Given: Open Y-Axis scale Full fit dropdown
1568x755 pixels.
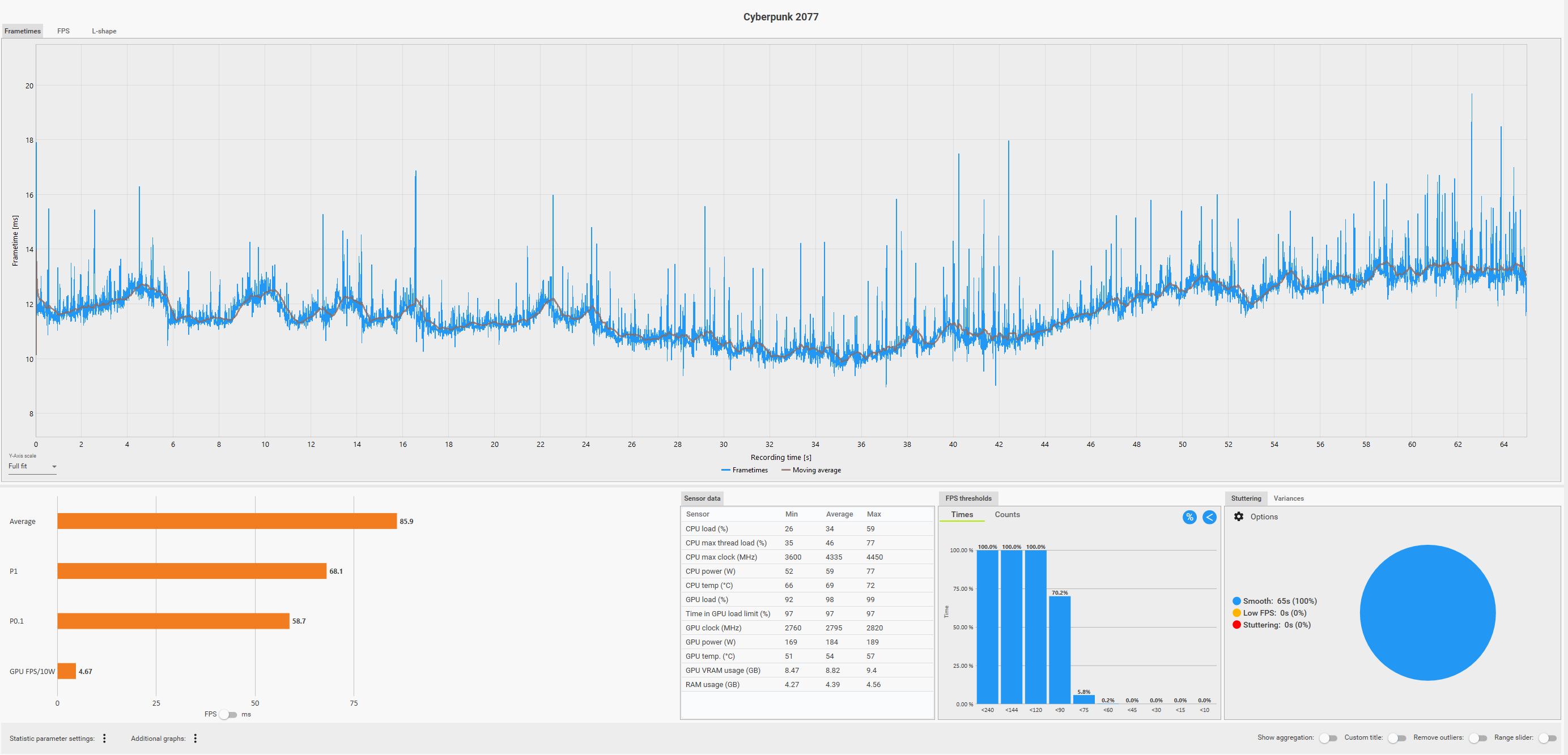Looking at the screenshot, I should [x=32, y=467].
